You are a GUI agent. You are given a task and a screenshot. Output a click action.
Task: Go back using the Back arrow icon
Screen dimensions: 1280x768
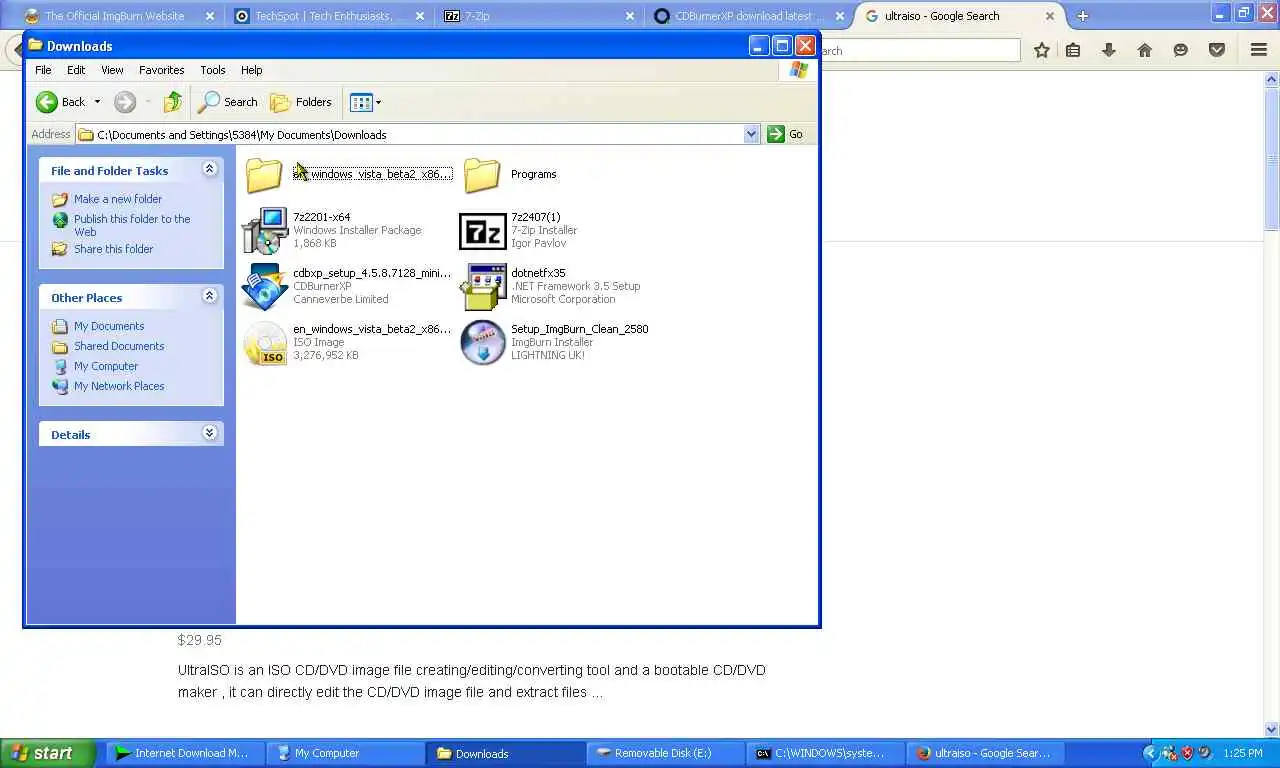click(47, 102)
